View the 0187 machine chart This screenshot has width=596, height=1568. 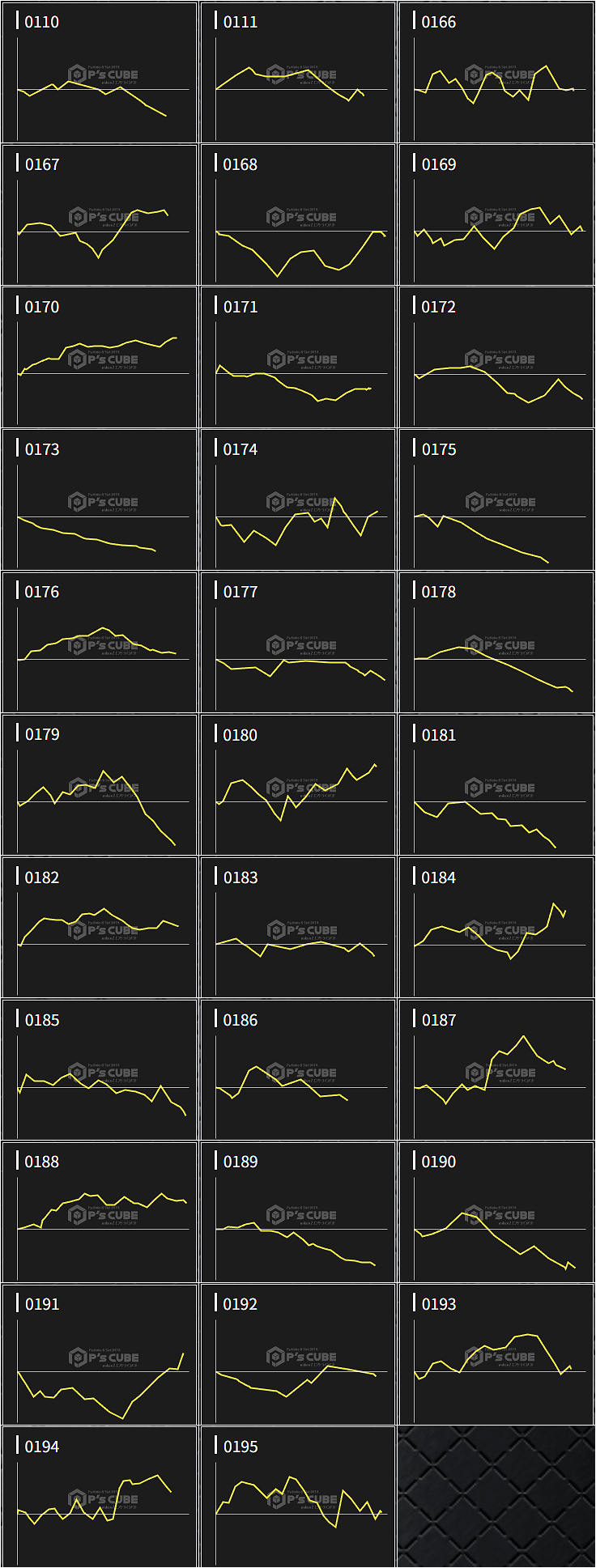coord(496,1070)
